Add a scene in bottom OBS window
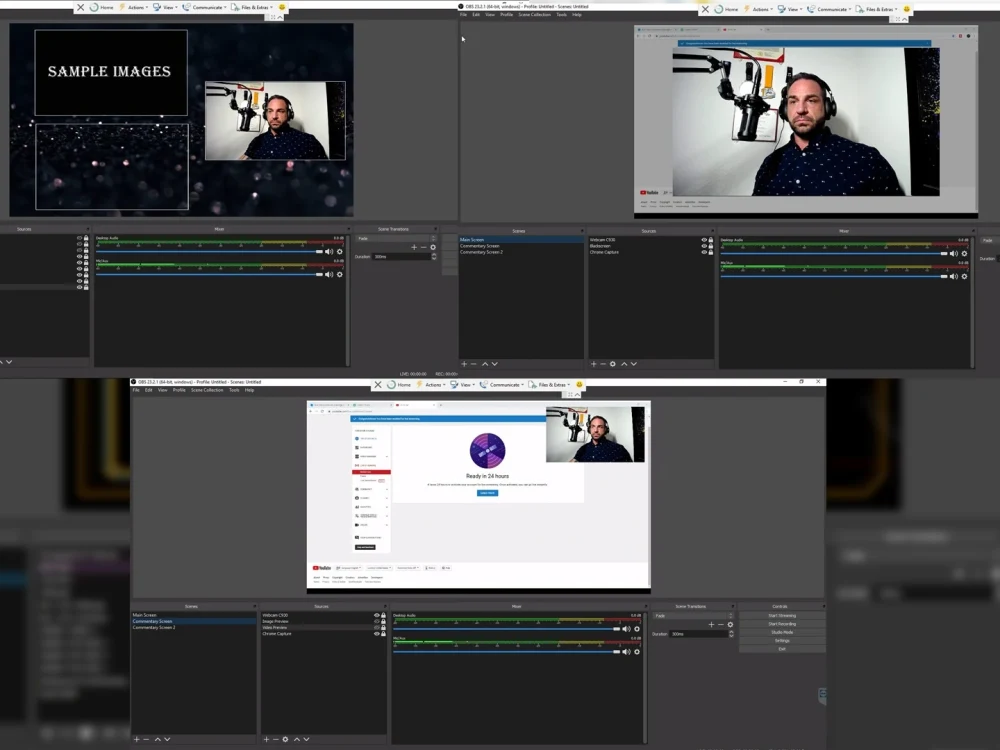The image size is (1000, 750). pyautogui.click(x=136, y=739)
